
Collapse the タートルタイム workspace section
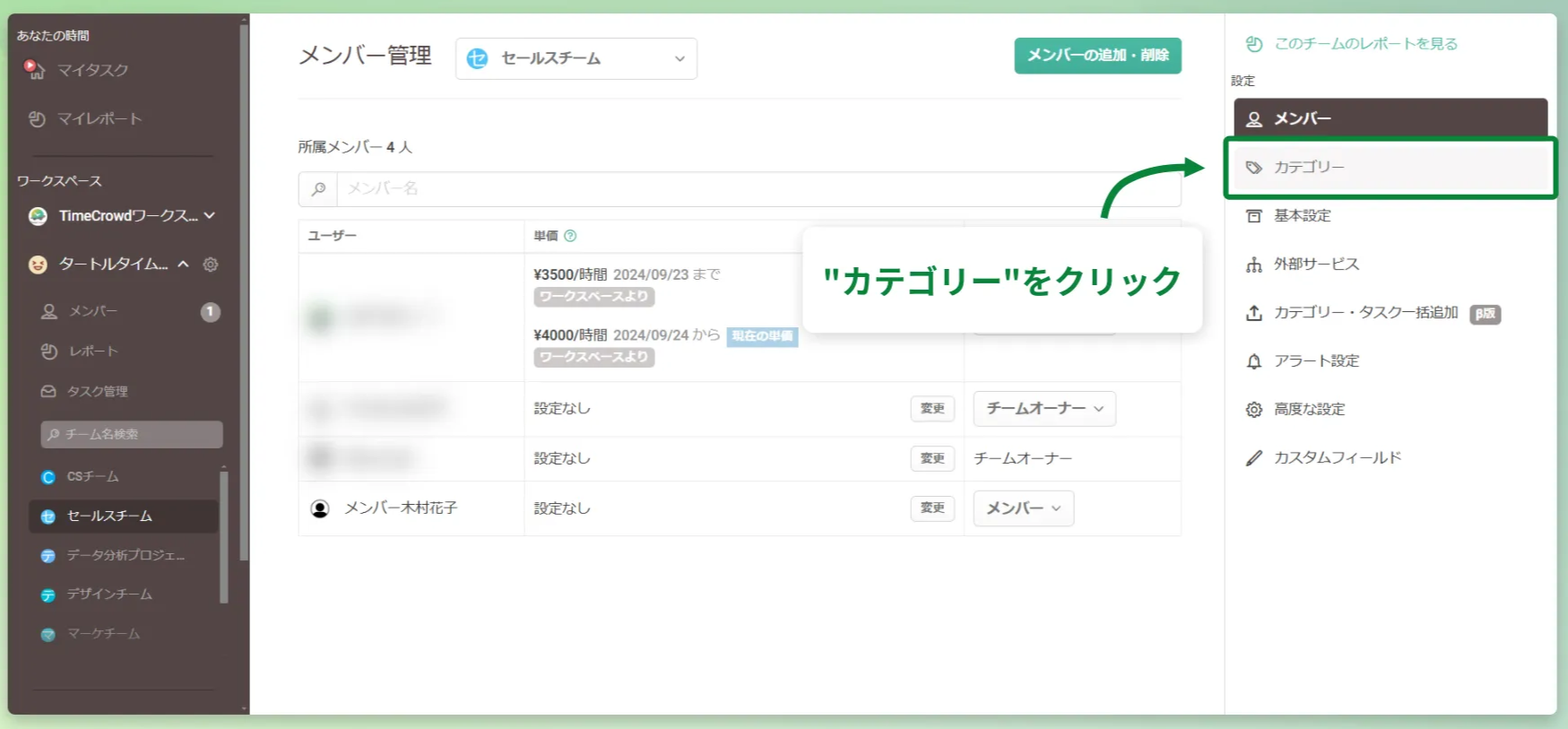(183, 265)
